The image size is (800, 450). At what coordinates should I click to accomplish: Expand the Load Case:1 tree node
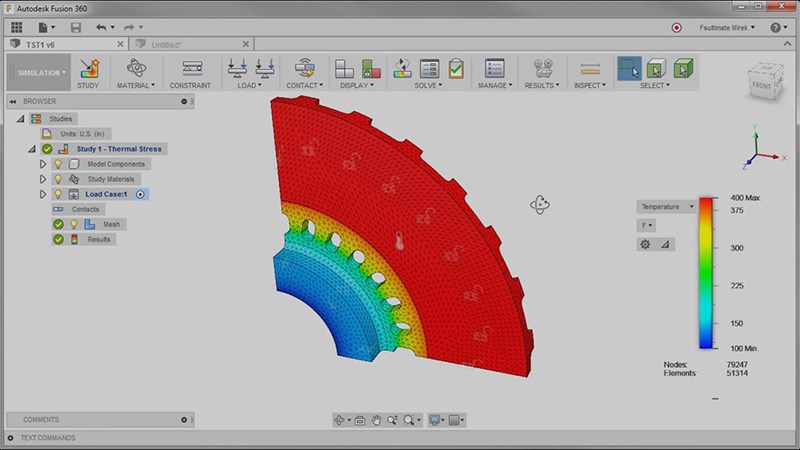tap(43, 194)
